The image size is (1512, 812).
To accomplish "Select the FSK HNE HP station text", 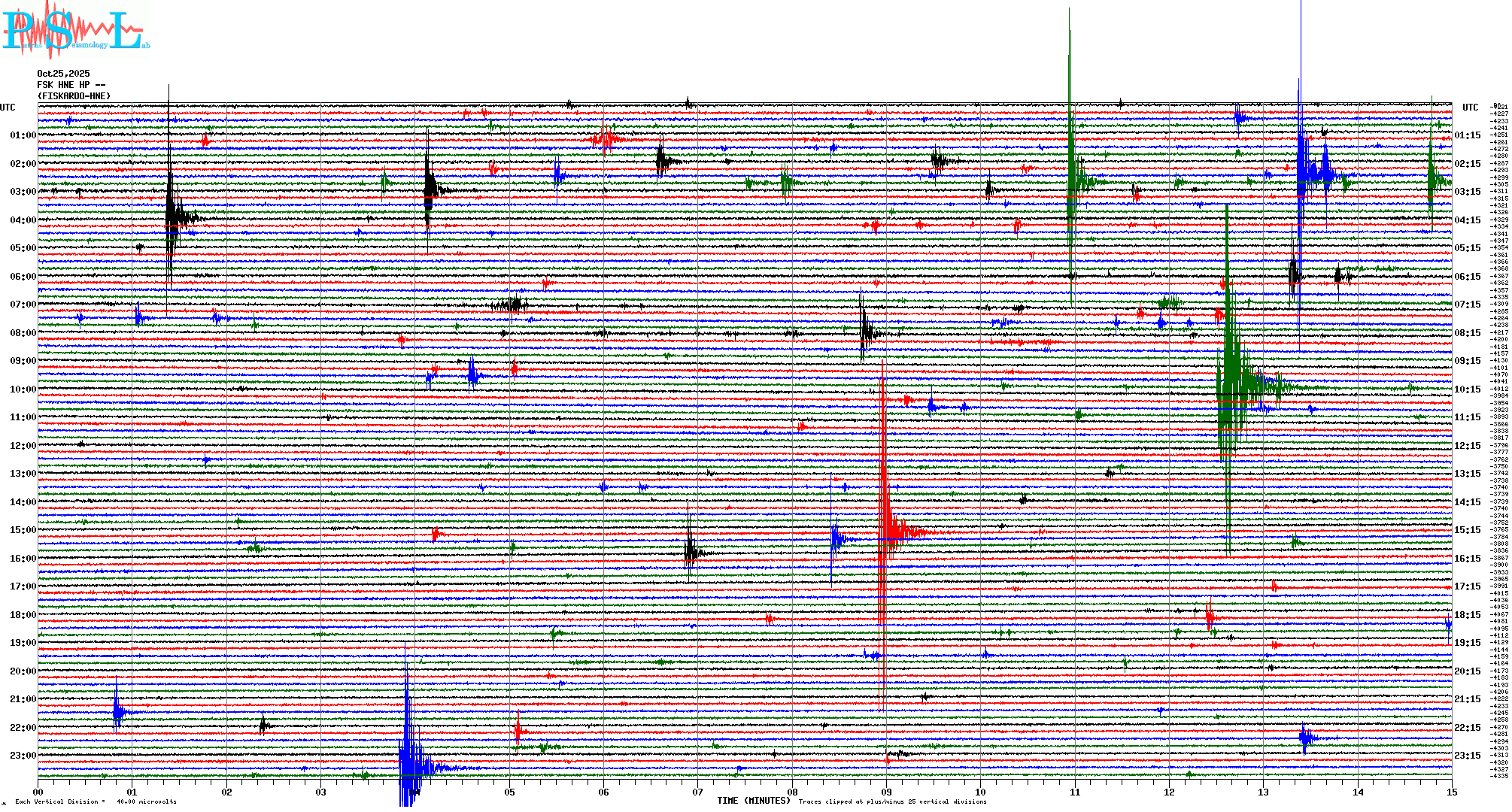I will [x=71, y=85].
